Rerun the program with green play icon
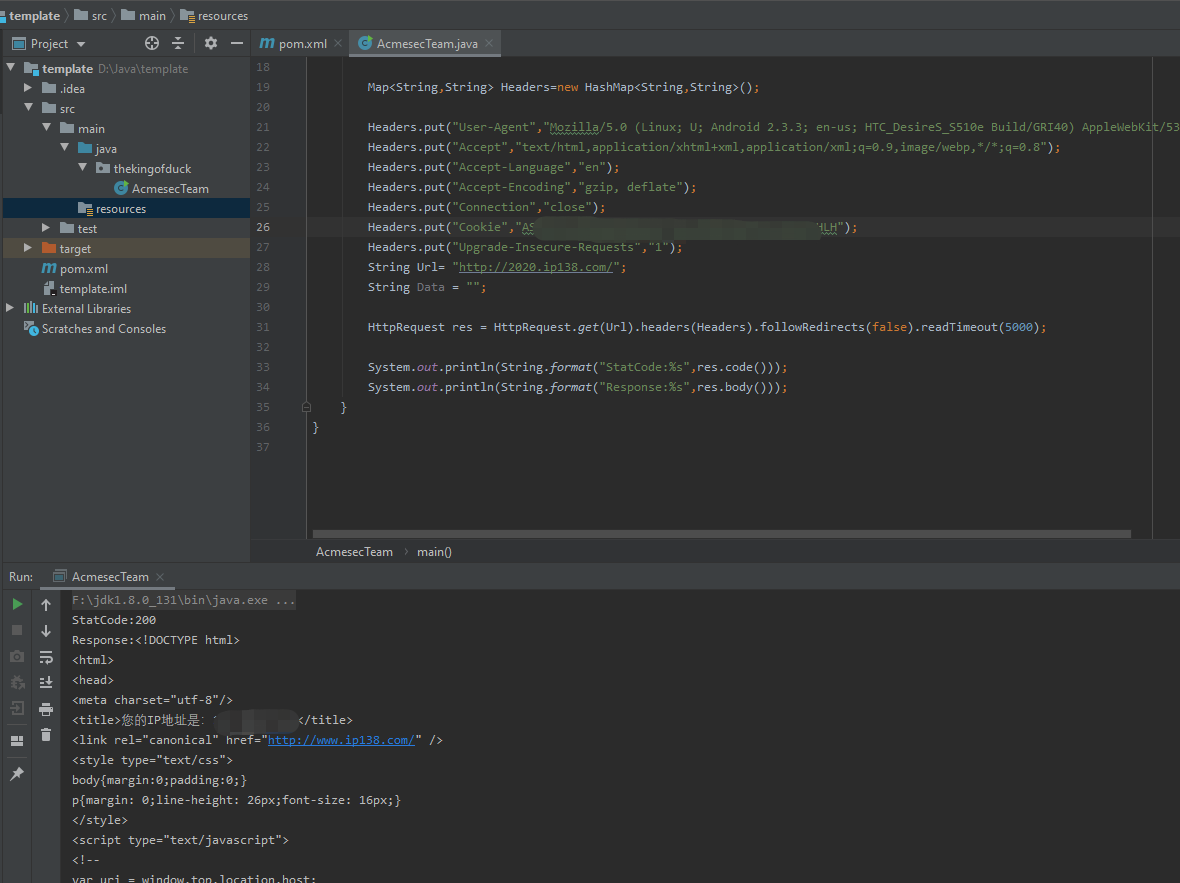Screen dimensions: 1180x883 (17, 604)
